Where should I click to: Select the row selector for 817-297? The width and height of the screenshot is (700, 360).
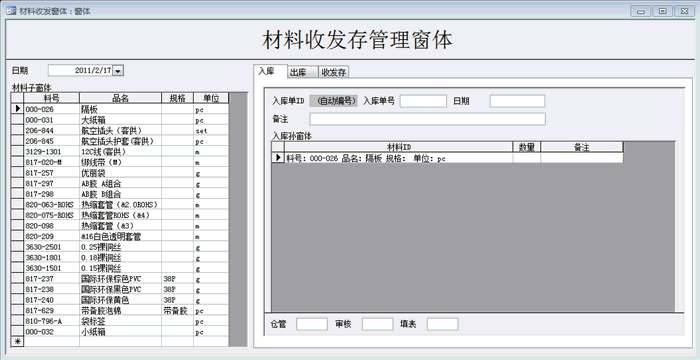(x=17, y=184)
